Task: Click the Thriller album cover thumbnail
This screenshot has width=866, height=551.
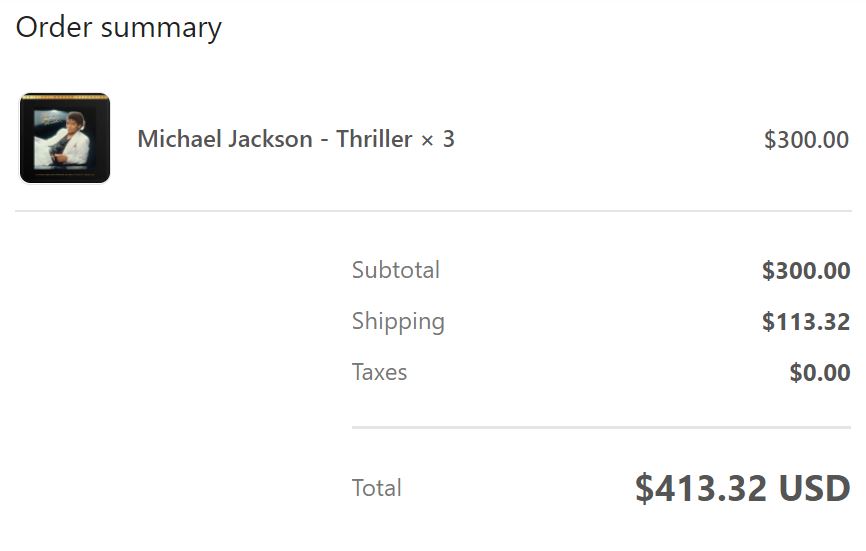Action: point(65,140)
